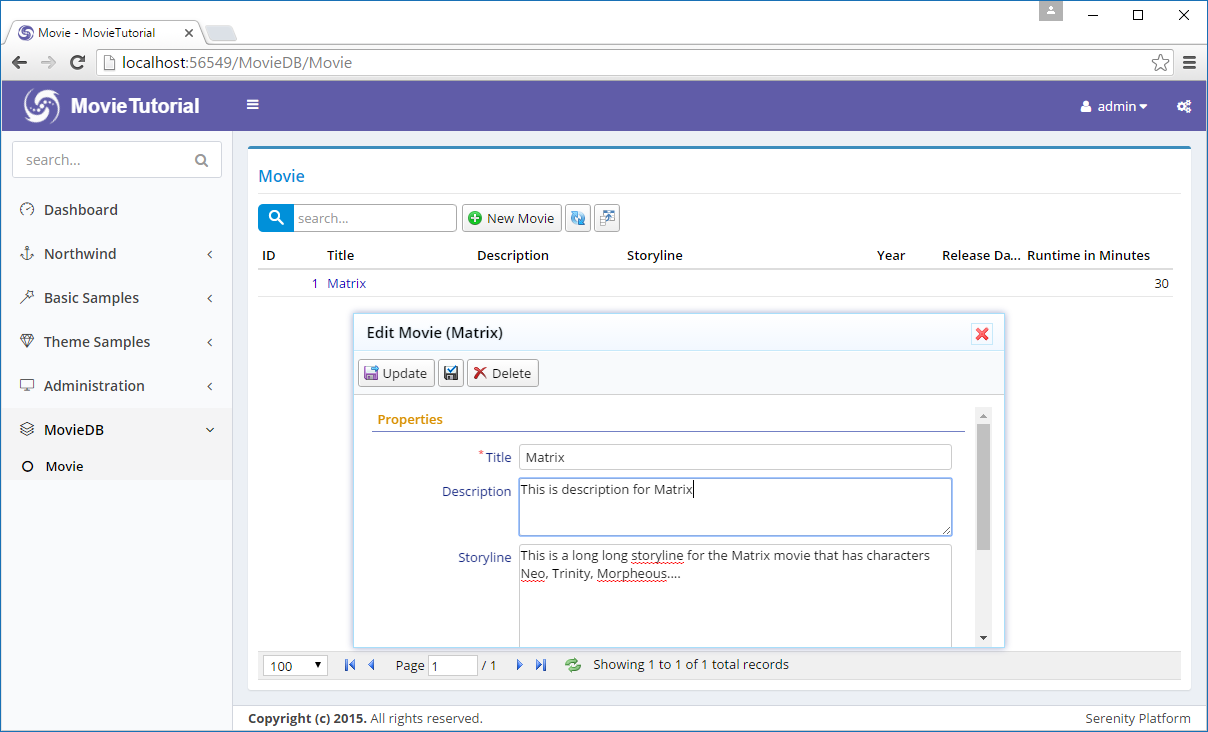Viewport: 1208px width, 732px height.
Task: Open the Chrome menu icon
Action: pos(1189,63)
